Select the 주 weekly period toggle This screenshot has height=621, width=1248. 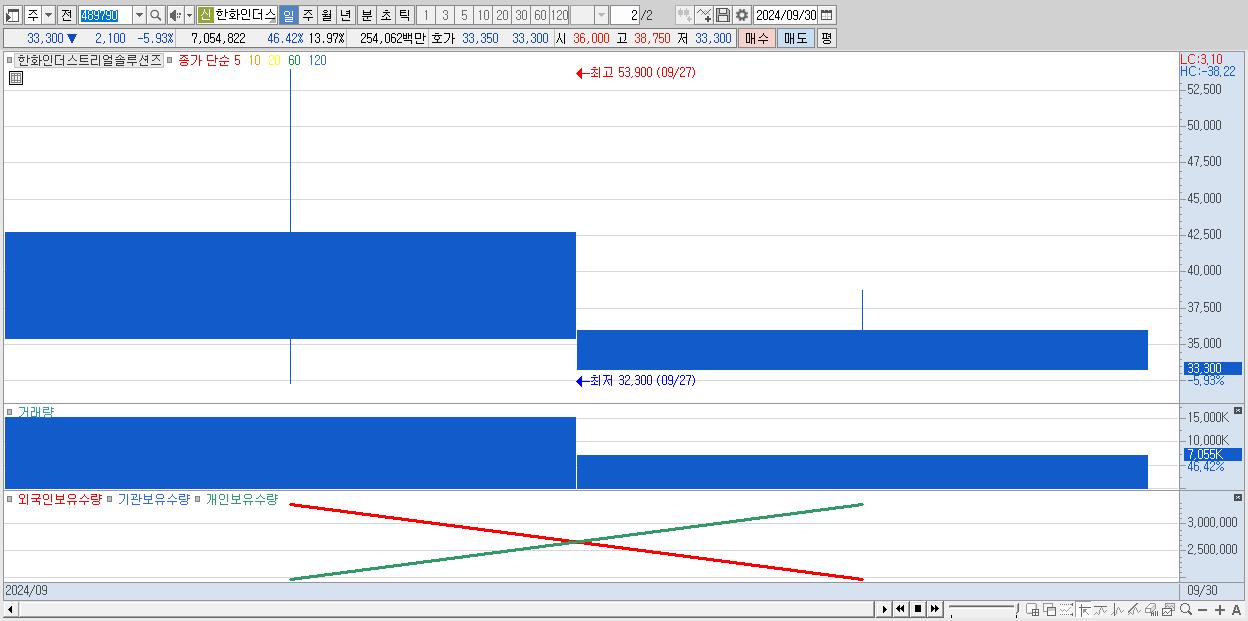pyautogui.click(x=307, y=15)
